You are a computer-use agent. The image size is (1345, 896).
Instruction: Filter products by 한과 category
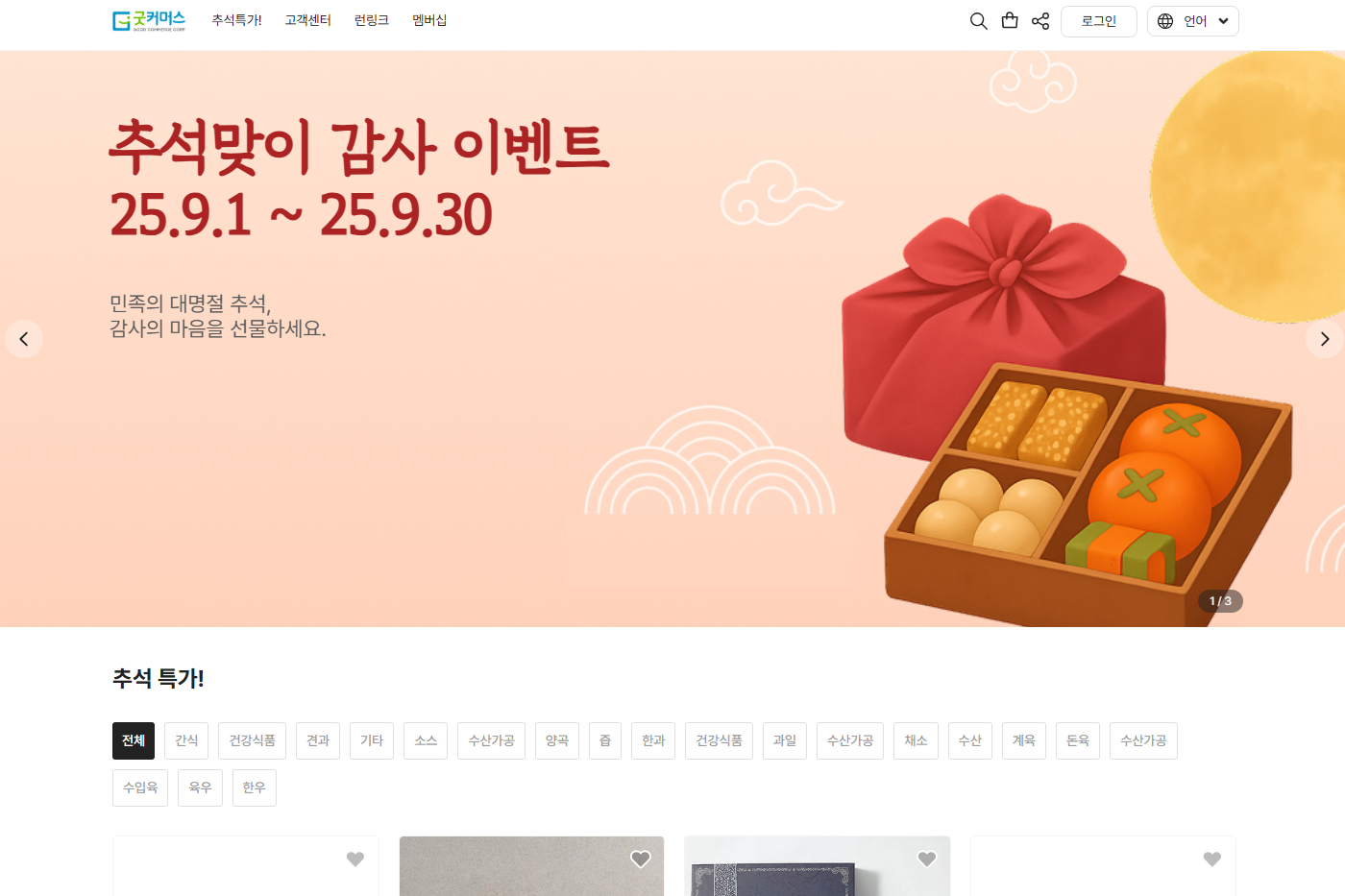coord(653,740)
